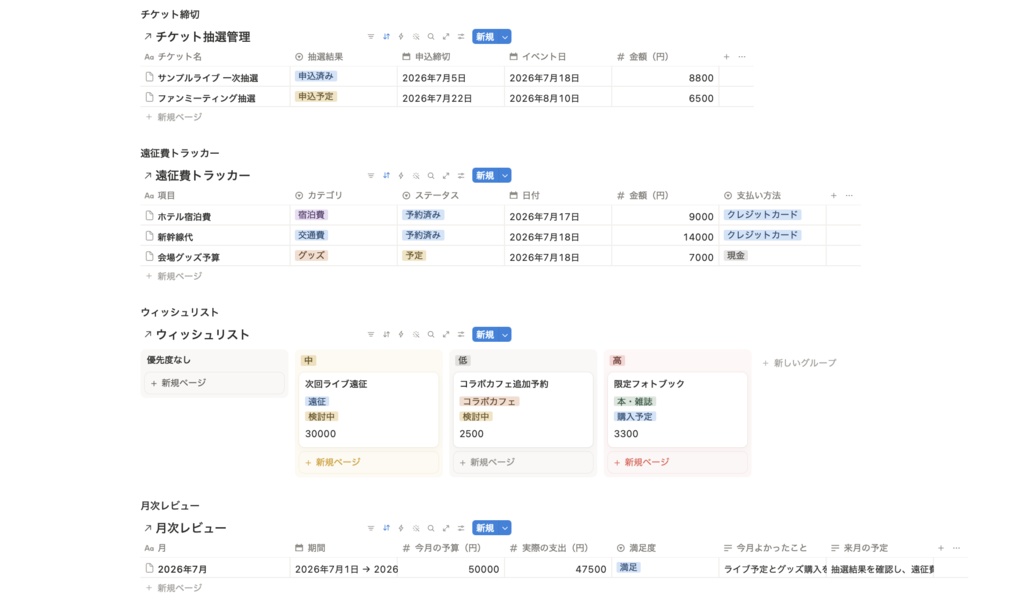Add 新規ページ in 中 priority column
The width and height of the screenshot is (1024, 615).
(368, 462)
